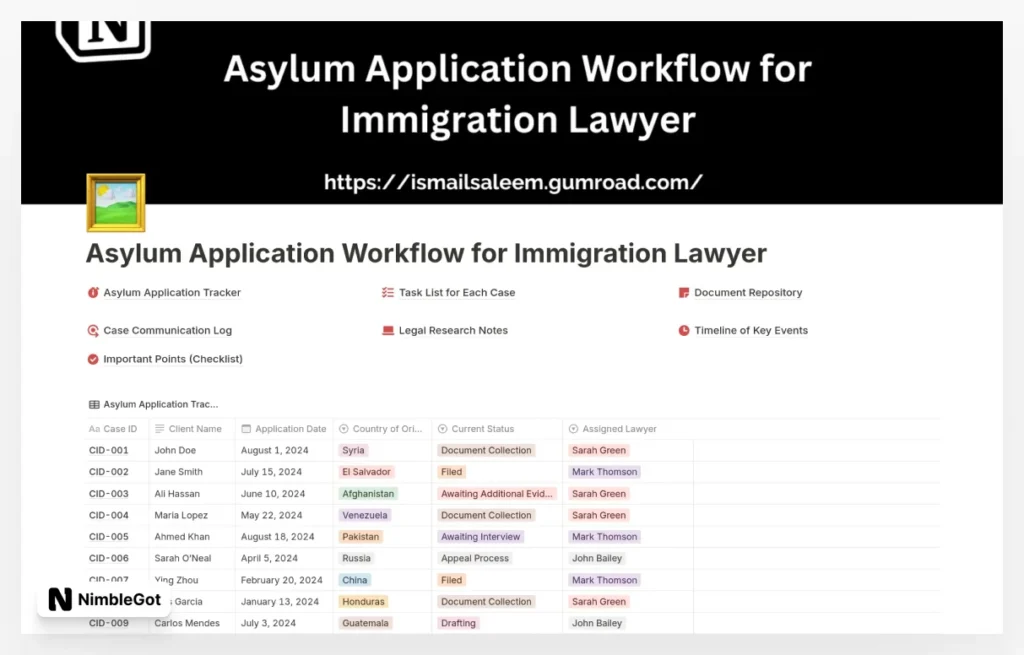
Task: Click the Task List checklist icon
Action: (x=388, y=293)
